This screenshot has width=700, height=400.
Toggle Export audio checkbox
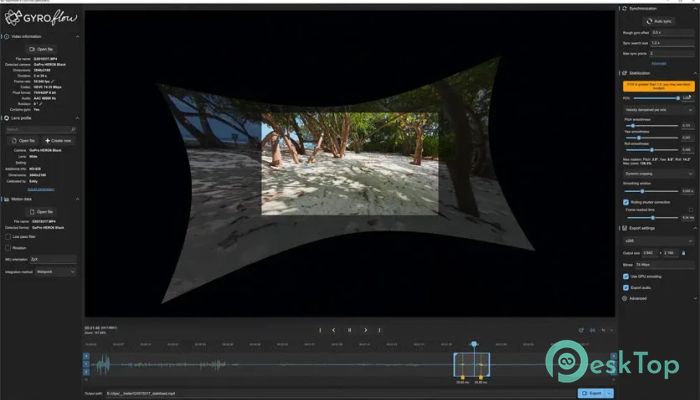[x=626, y=288]
